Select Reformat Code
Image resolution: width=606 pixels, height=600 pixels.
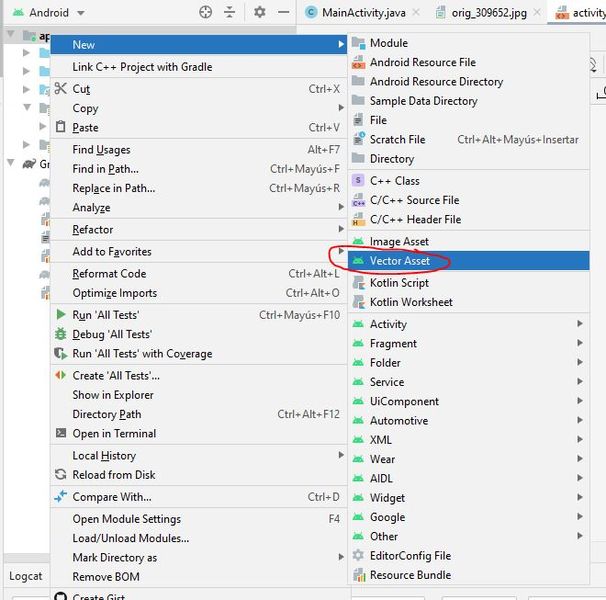click(x=199, y=273)
